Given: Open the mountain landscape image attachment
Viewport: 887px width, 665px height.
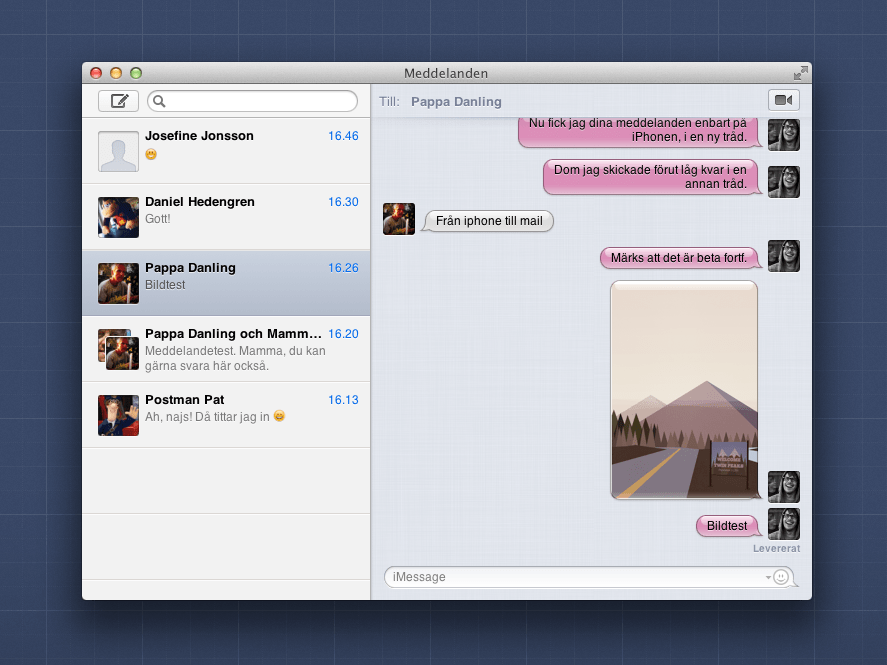Looking at the screenshot, I should tap(684, 390).
